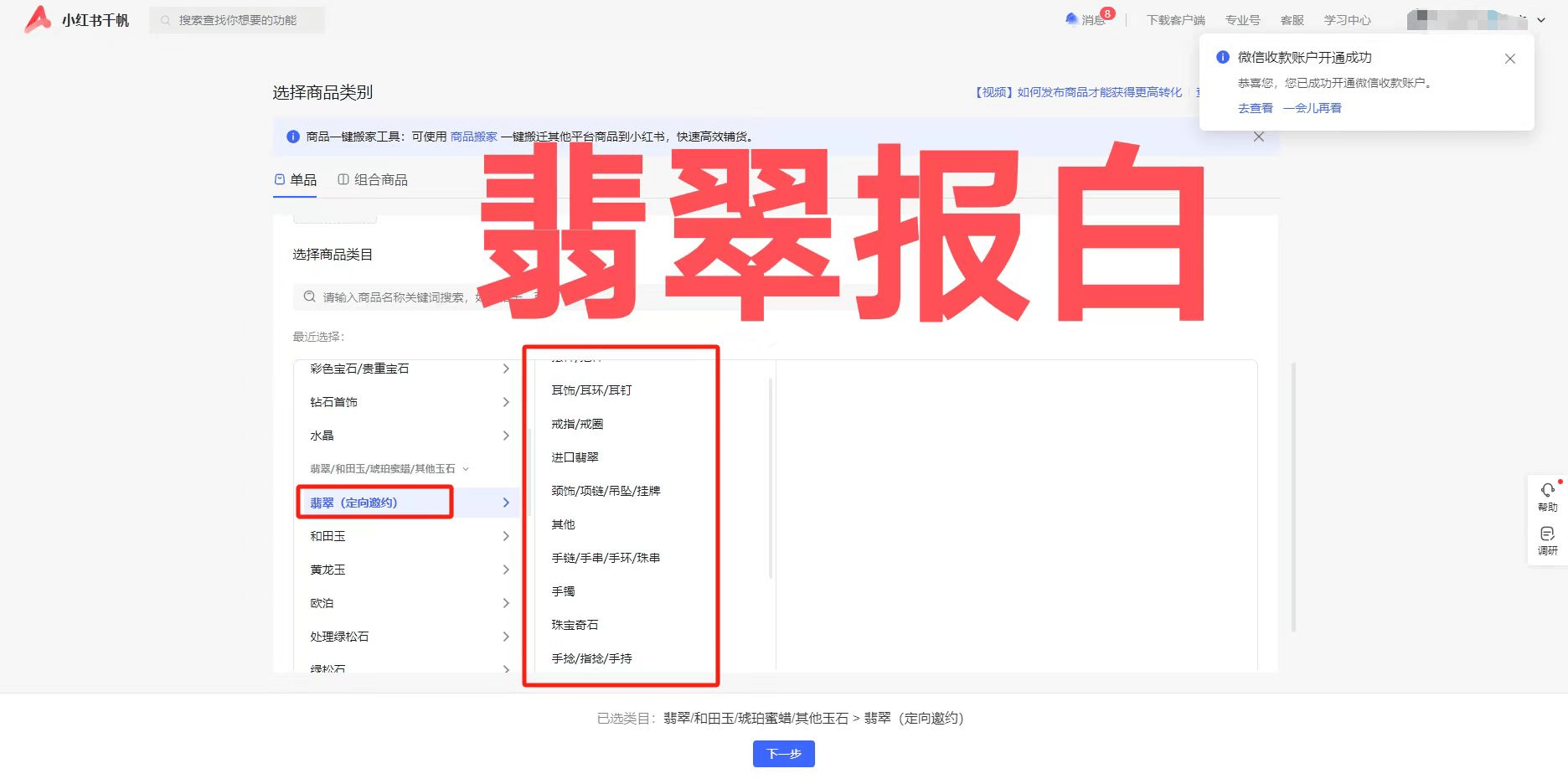Expand the 水晶 category arrow
Image resolution: width=1568 pixels, height=784 pixels.
[506, 436]
